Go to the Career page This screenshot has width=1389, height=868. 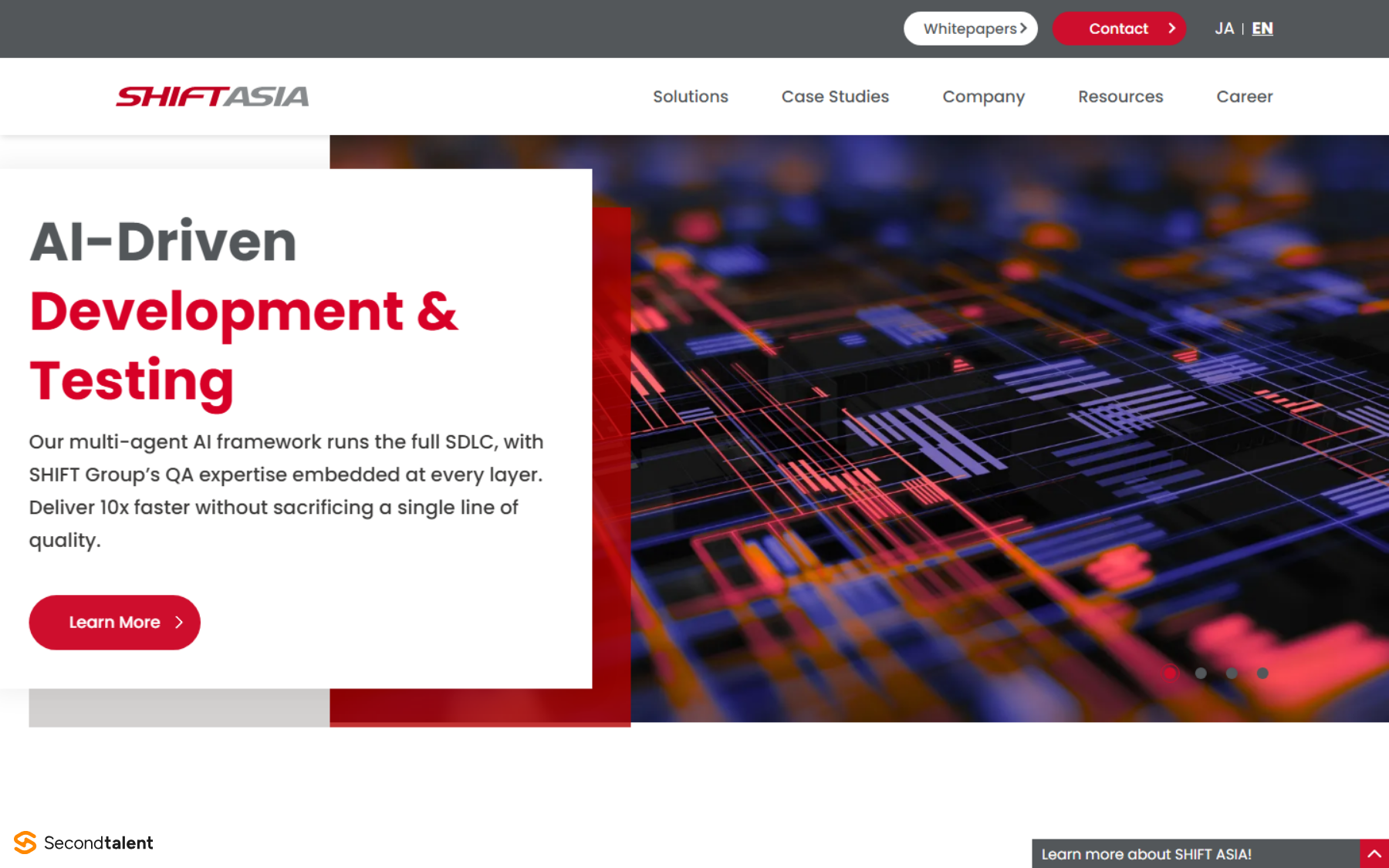coord(1245,96)
